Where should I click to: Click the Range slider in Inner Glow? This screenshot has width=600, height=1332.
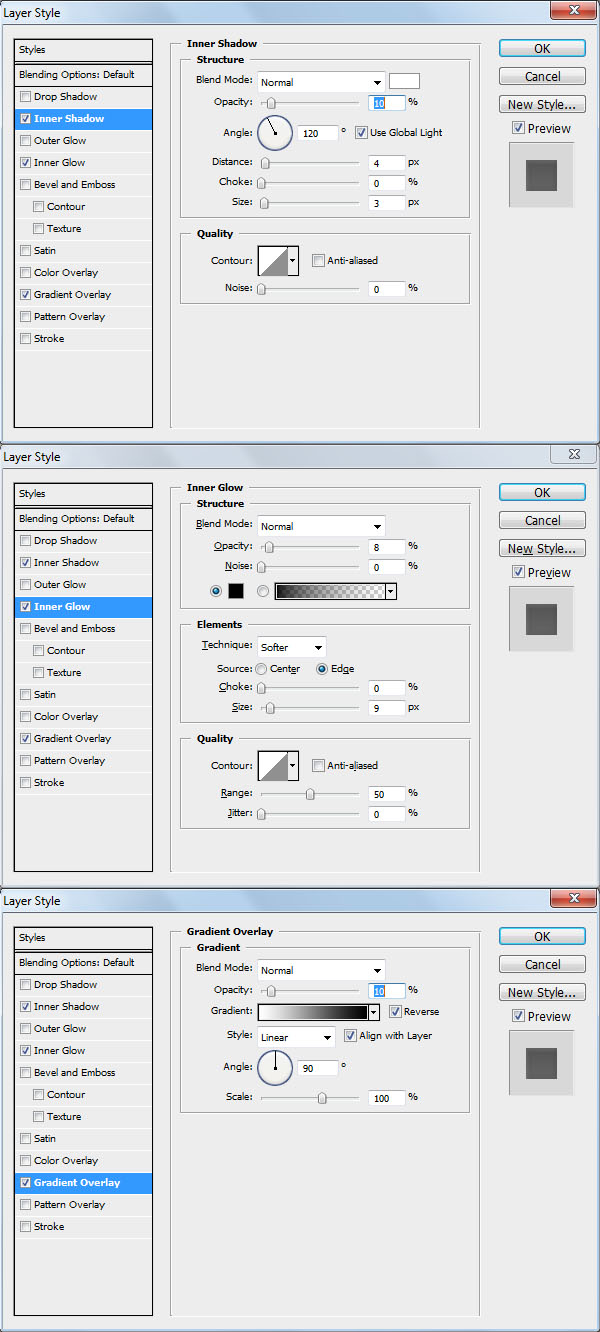[x=310, y=794]
